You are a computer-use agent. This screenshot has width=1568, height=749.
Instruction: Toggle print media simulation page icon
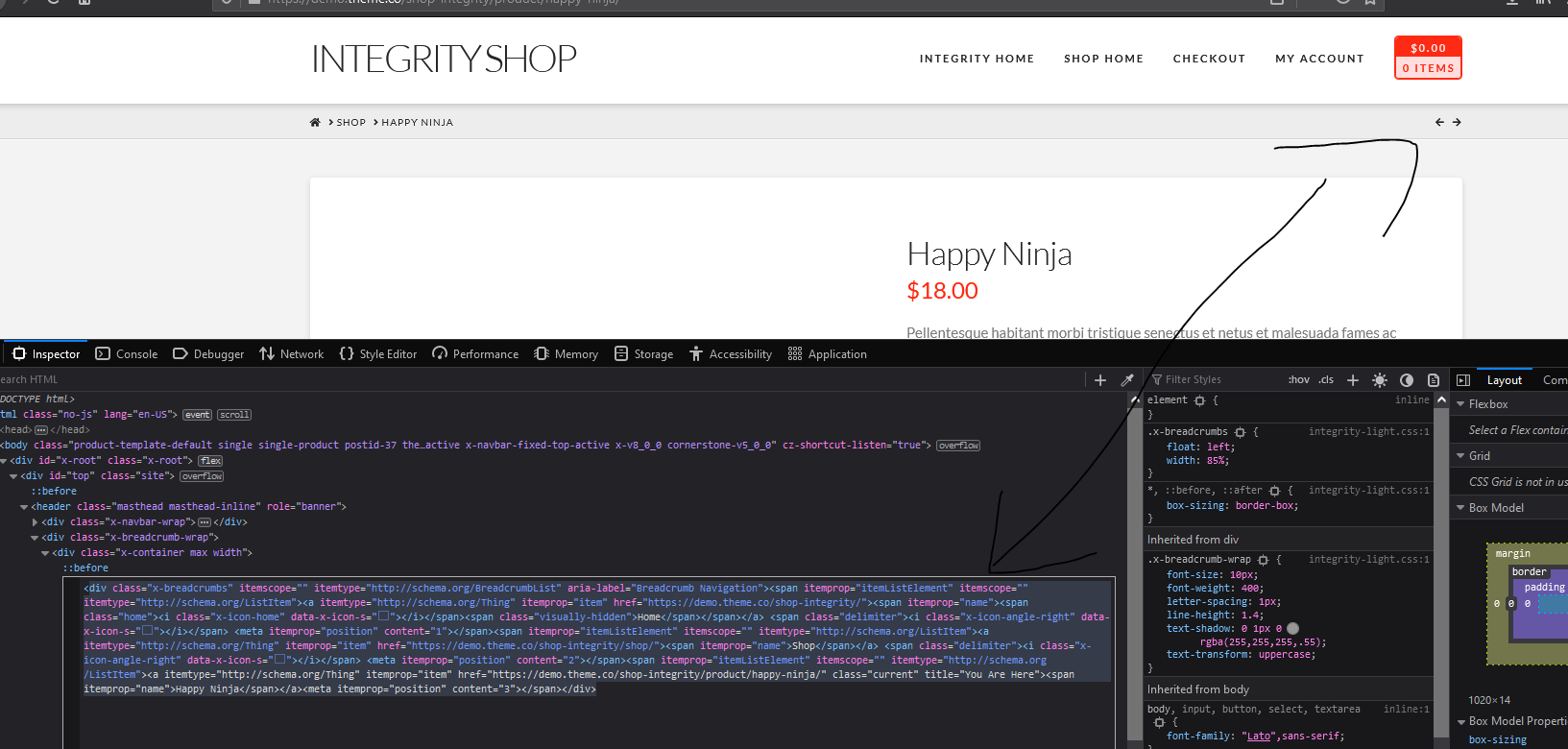point(1434,380)
